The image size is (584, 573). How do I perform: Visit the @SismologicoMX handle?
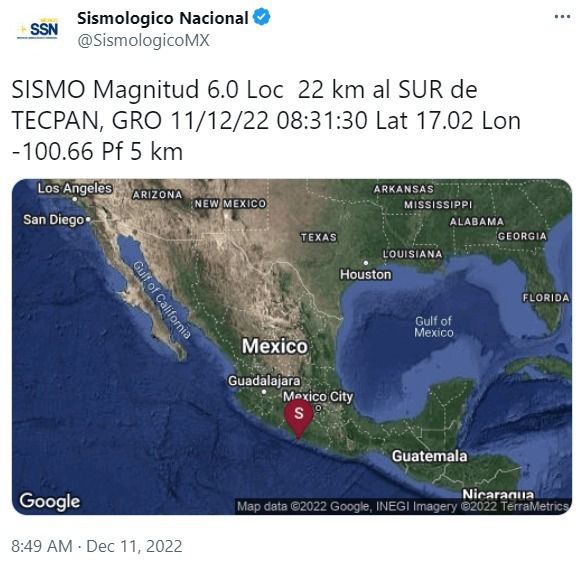point(143,40)
